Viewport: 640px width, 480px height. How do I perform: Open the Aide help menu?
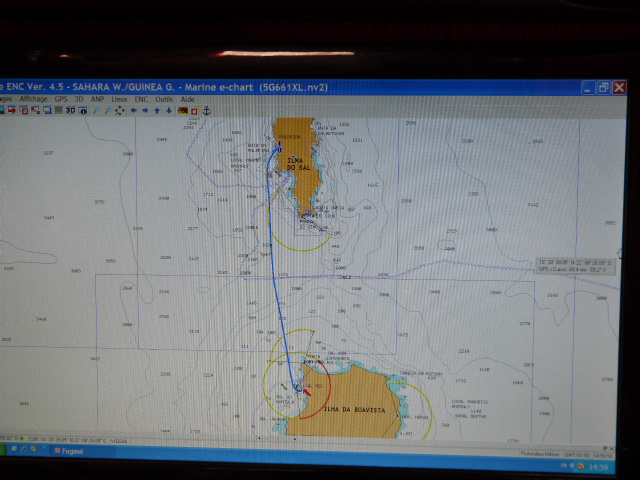[187, 99]
